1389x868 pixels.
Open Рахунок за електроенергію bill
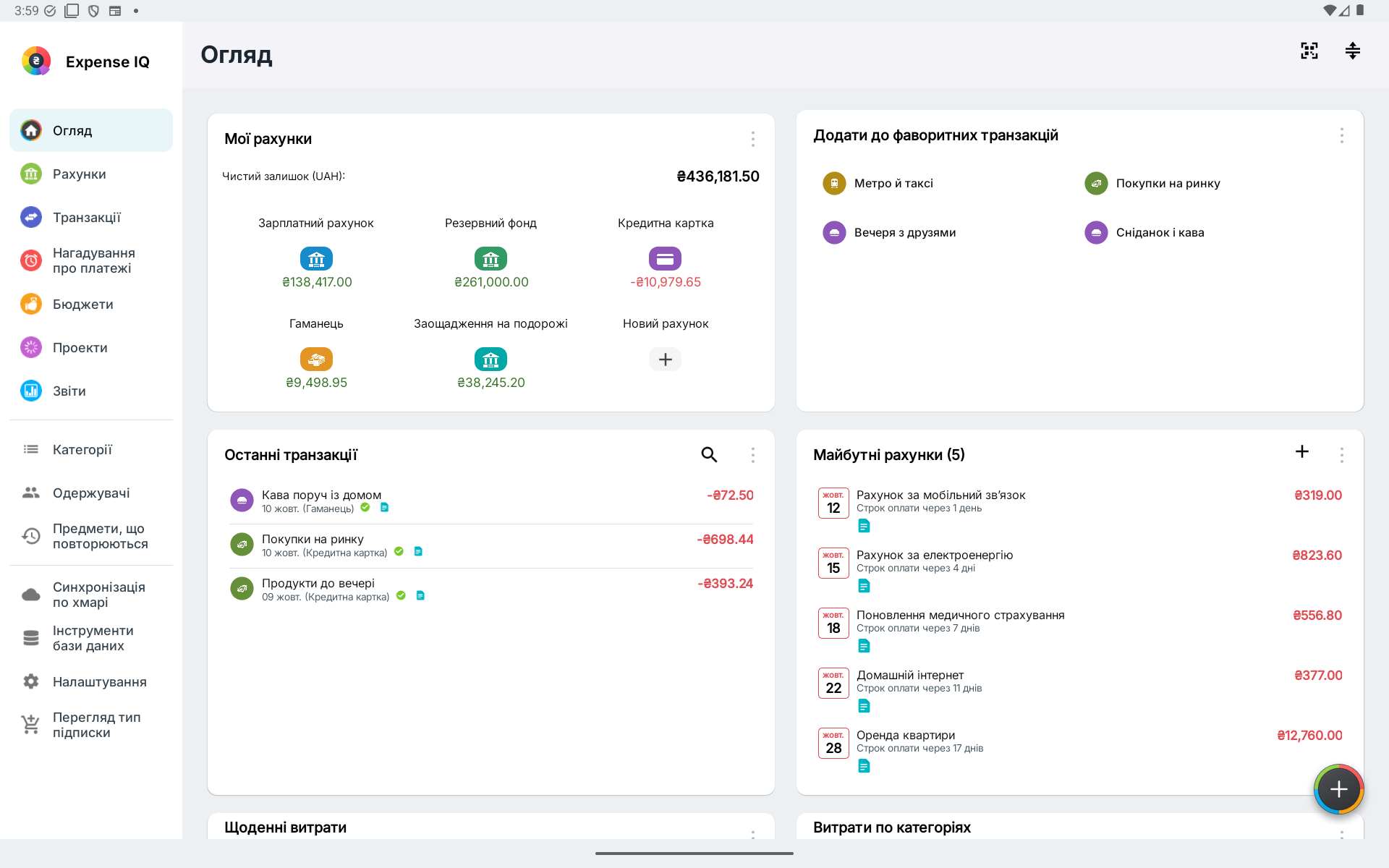(x=1079, y=570)
